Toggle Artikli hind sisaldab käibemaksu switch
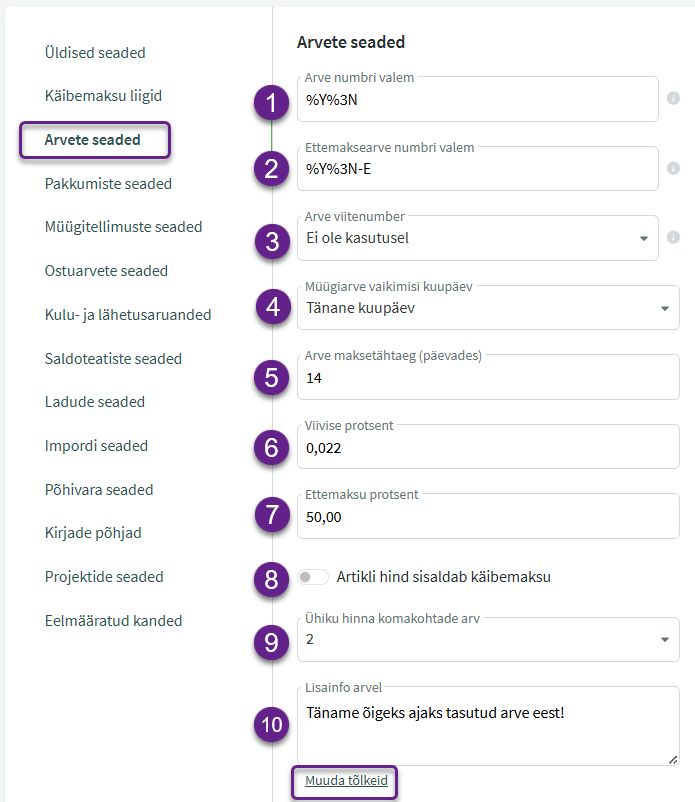 tap(312, 577)
